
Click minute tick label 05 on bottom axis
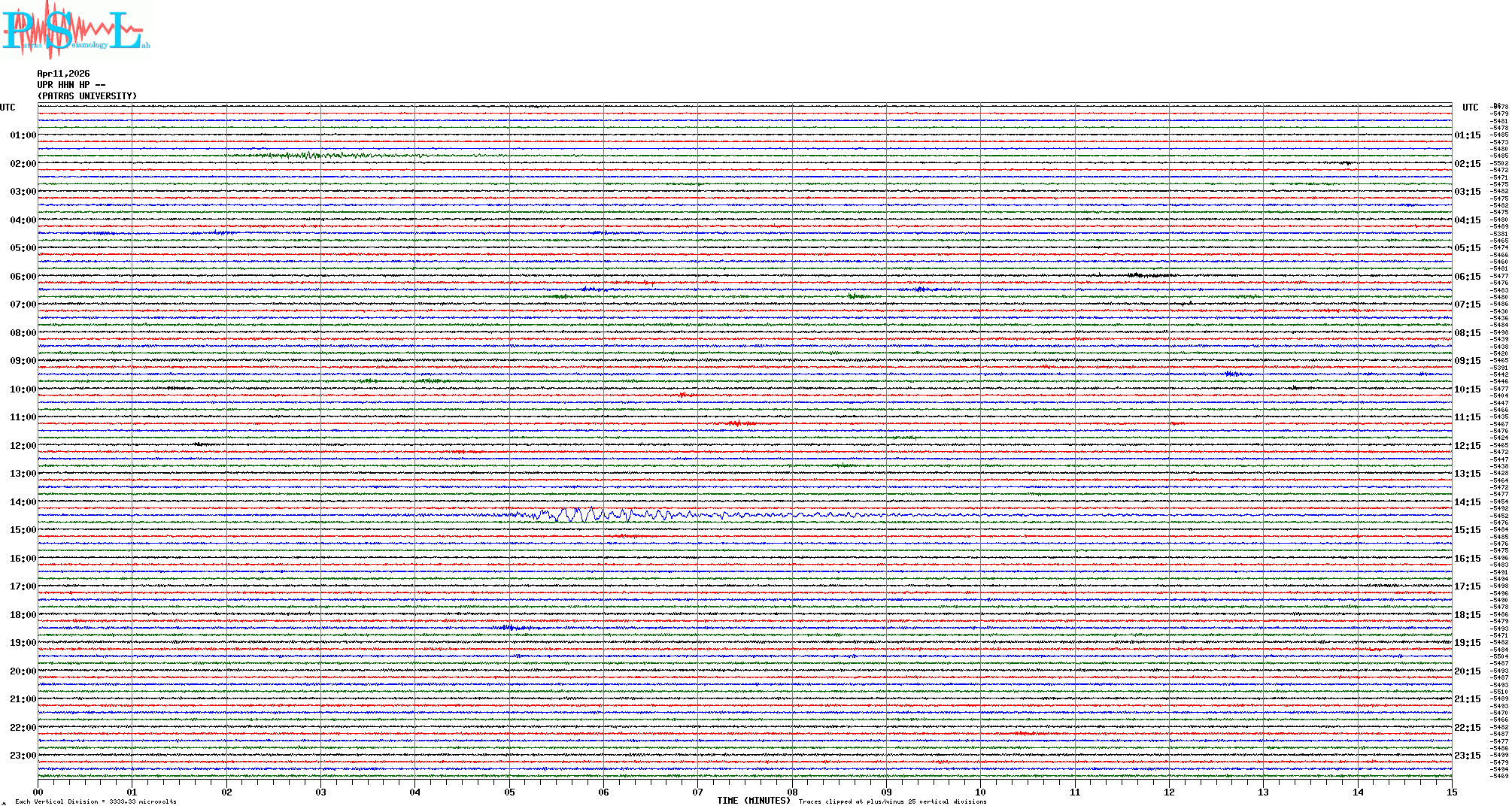(x=509, y=792)
